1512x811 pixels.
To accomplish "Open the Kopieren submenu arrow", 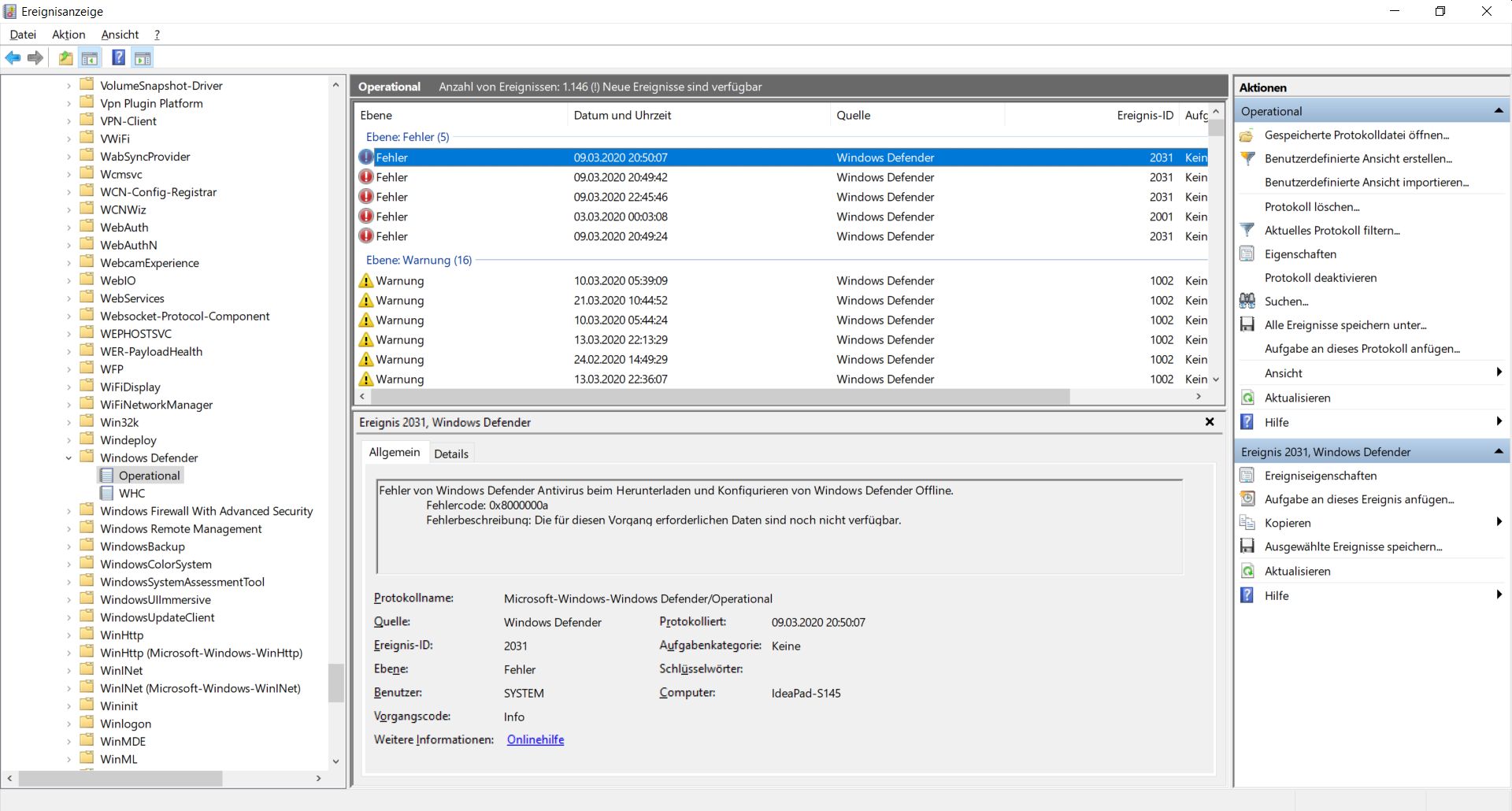I will point(1499,523).
